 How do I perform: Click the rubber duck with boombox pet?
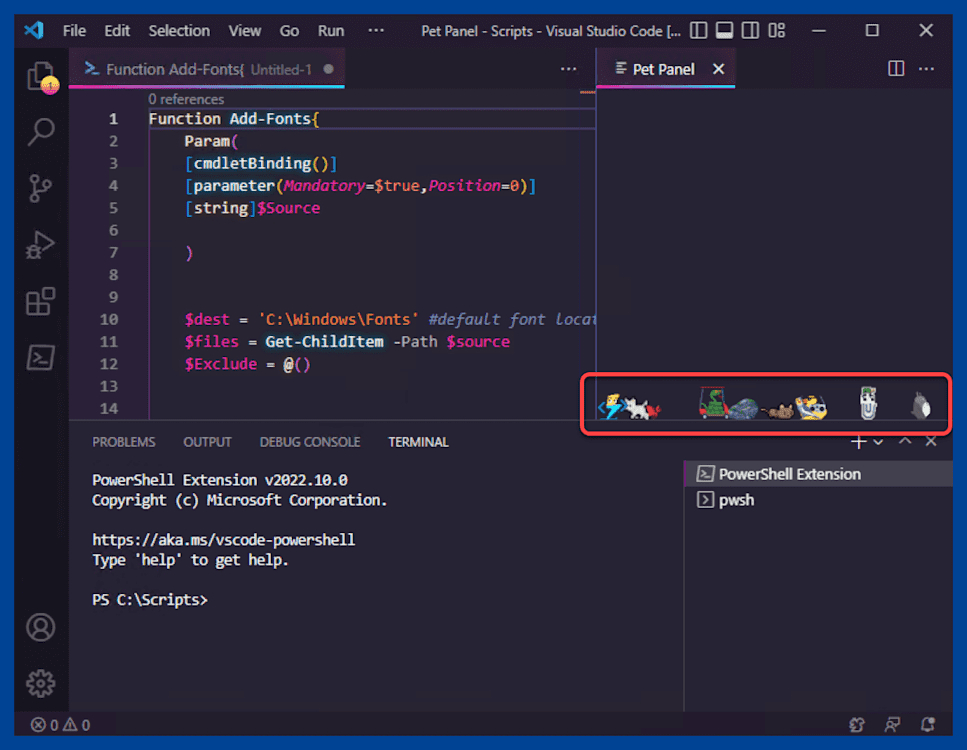click(x=812, y=407)
